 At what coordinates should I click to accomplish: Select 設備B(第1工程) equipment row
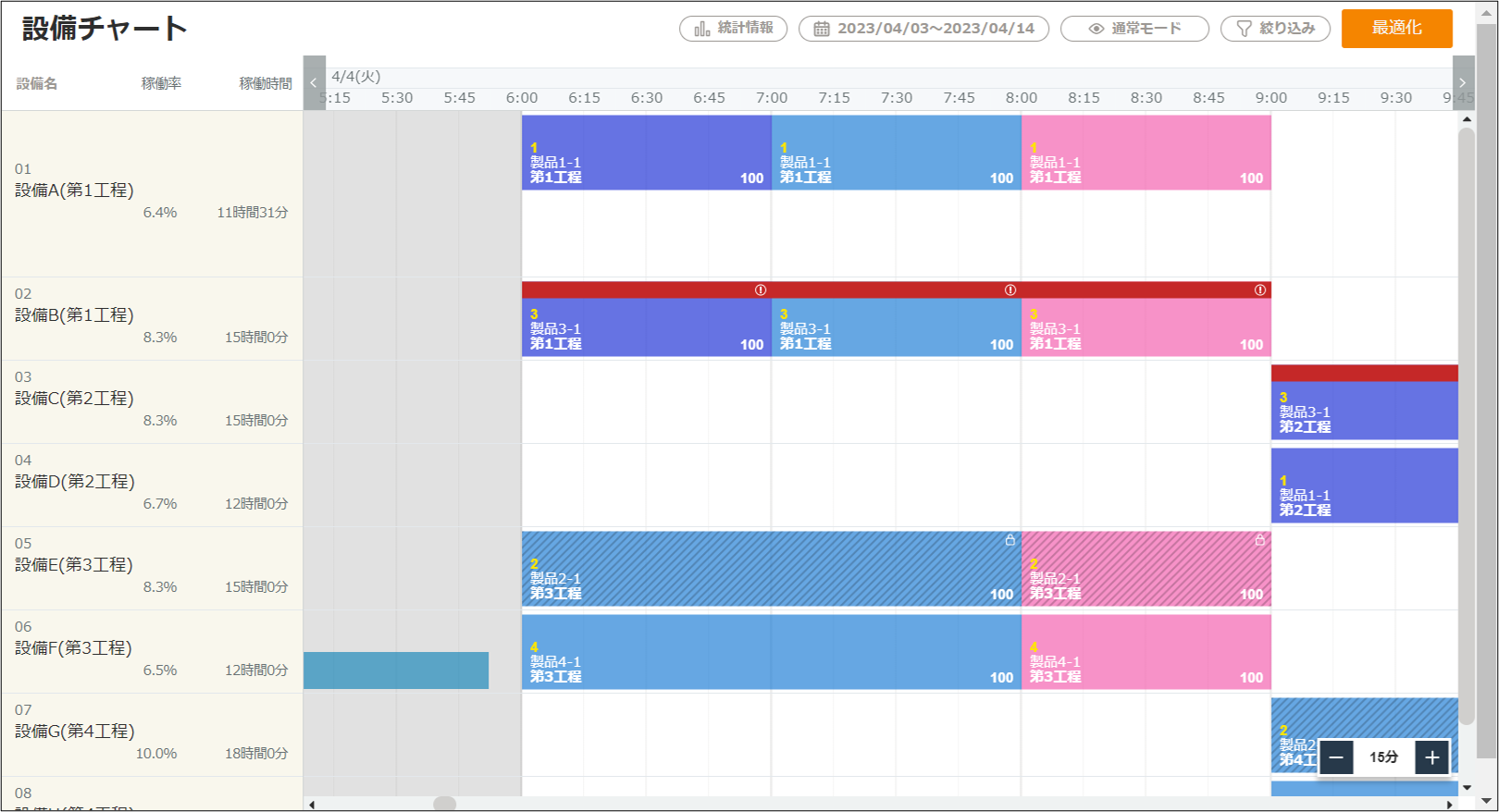click(152, 319)
